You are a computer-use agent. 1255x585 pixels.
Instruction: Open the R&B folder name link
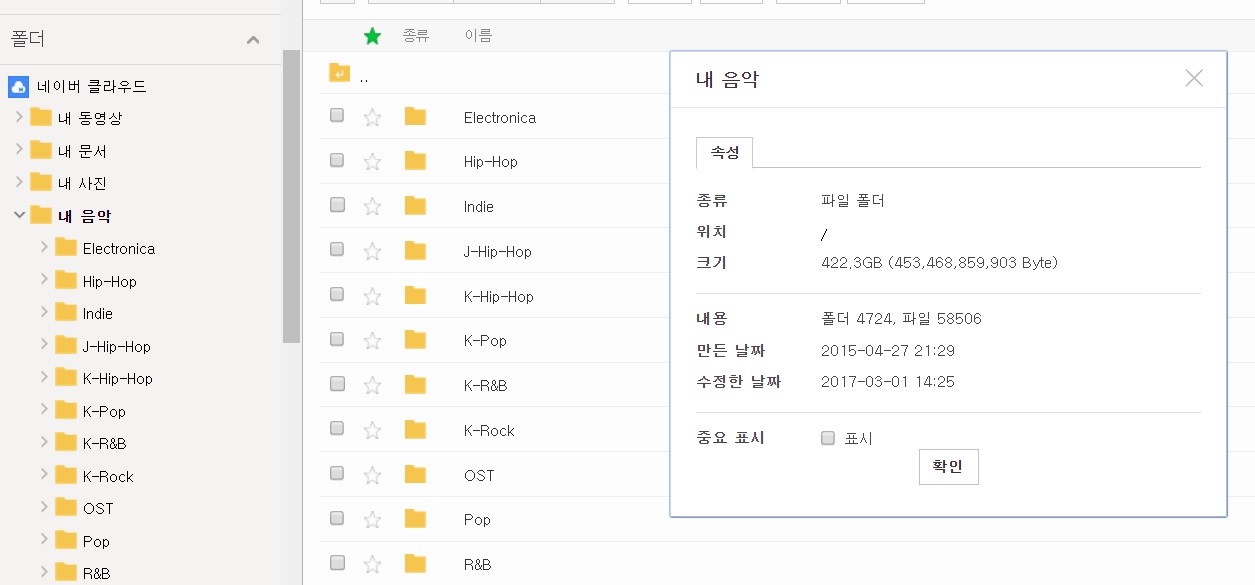[477, 564]
